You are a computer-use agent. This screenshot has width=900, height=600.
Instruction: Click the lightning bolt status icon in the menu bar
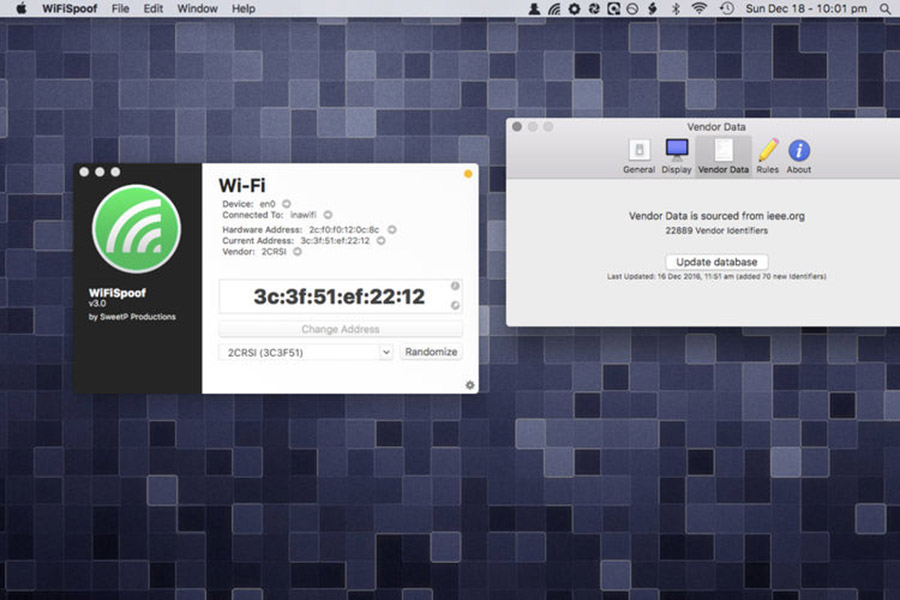click(x=652, y=9)
